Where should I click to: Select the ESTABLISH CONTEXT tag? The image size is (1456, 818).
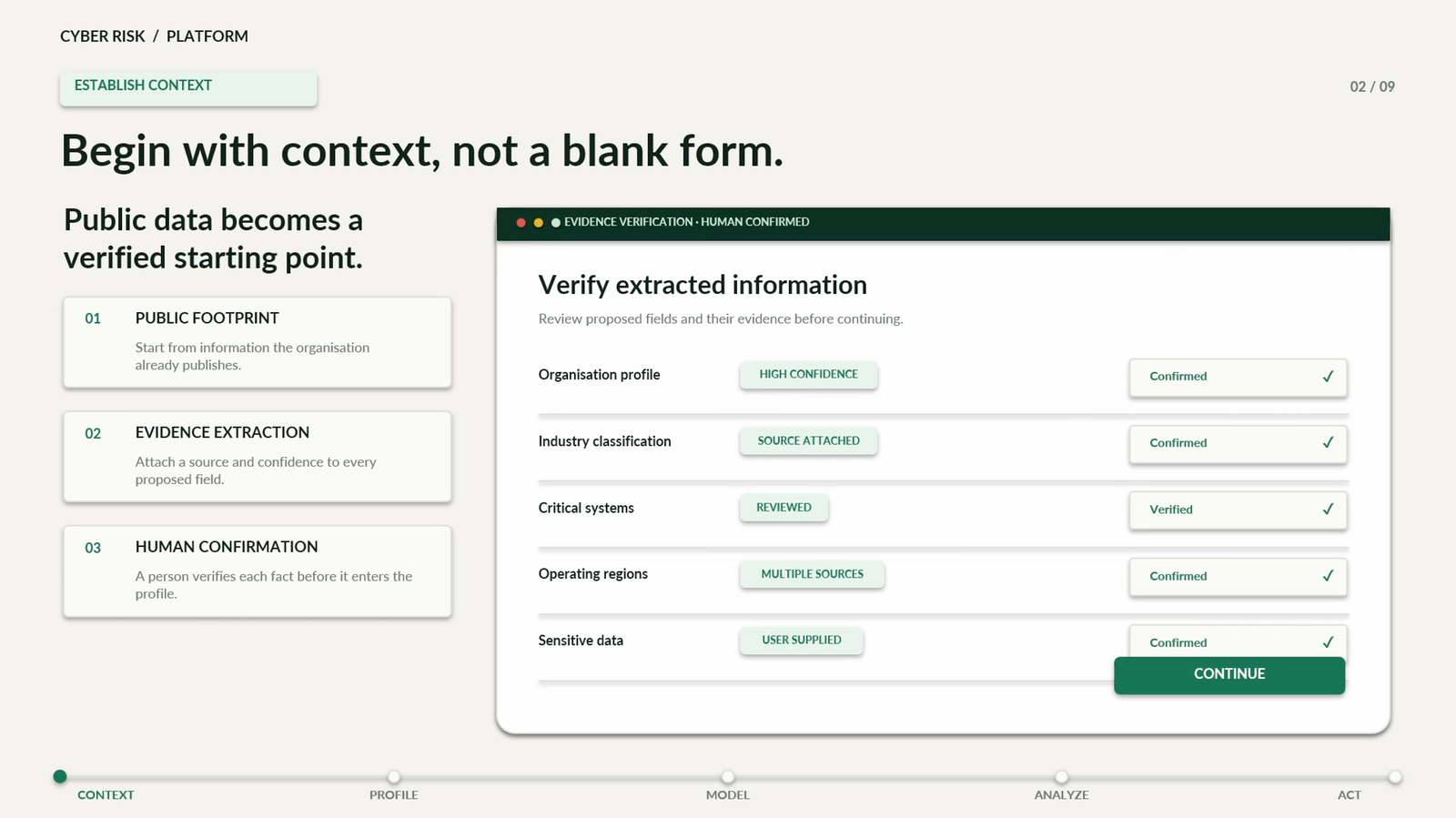pos(188,86)
